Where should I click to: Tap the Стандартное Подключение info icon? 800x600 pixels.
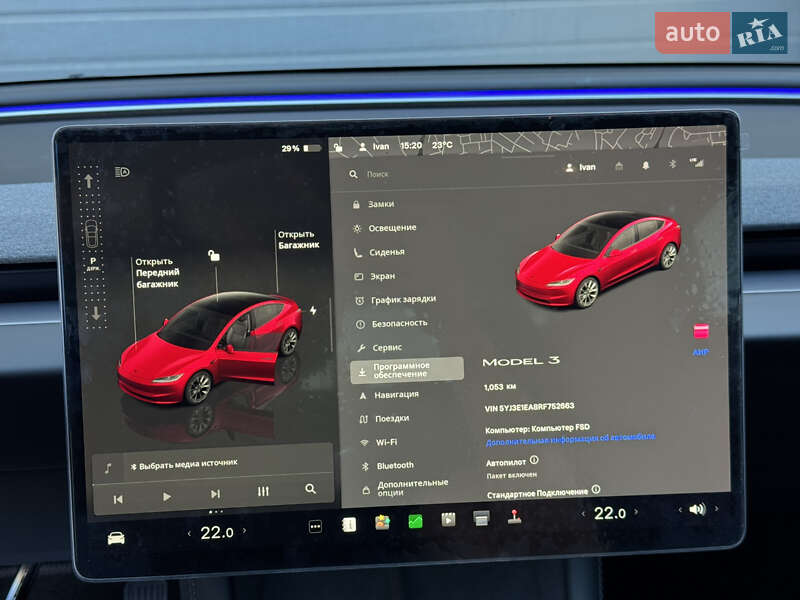click(x=596, y=489)
